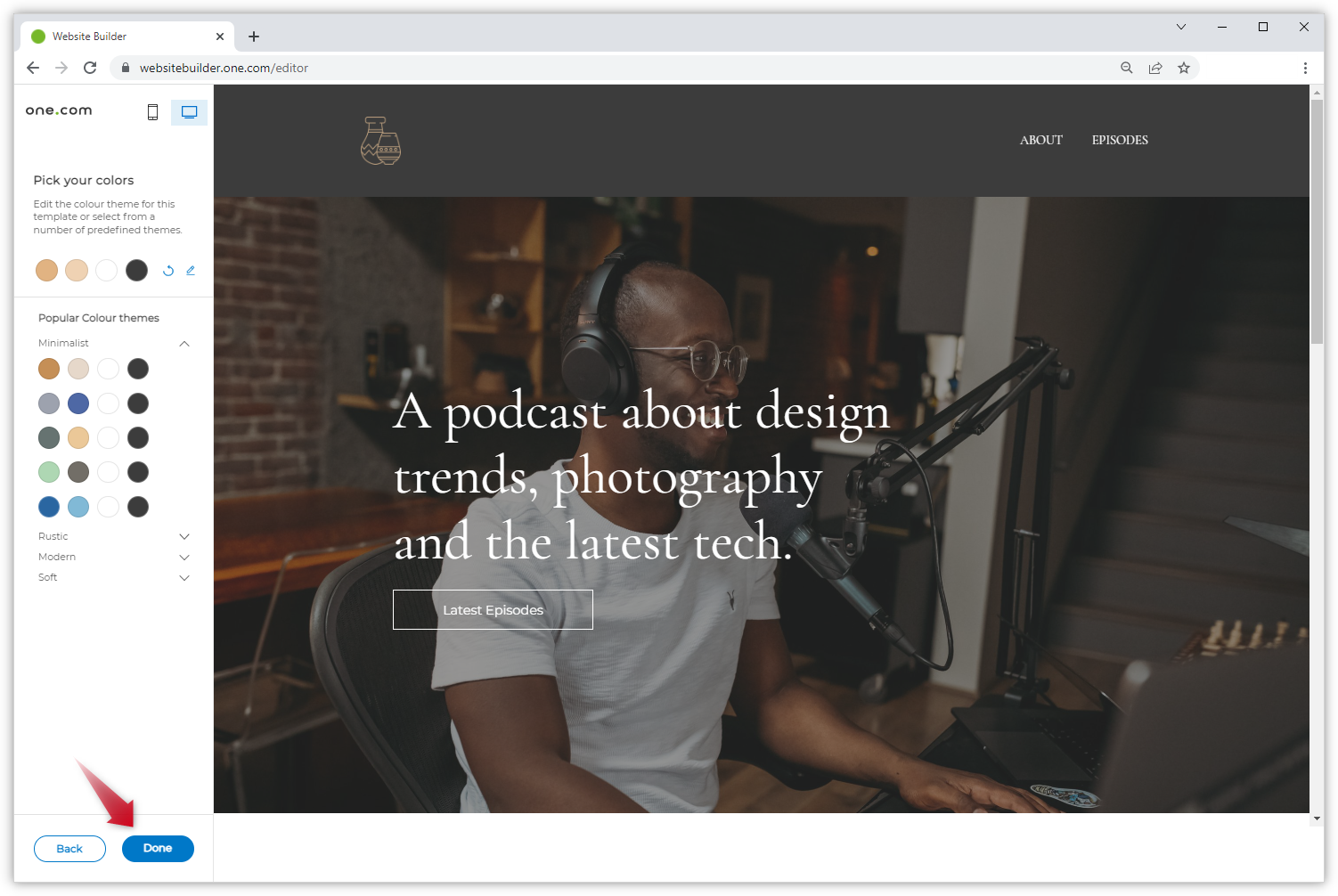The image size is (1338, 896).
Task: Pick the dark blue swatch in Minimalist themes
Action: pos(49,507)
